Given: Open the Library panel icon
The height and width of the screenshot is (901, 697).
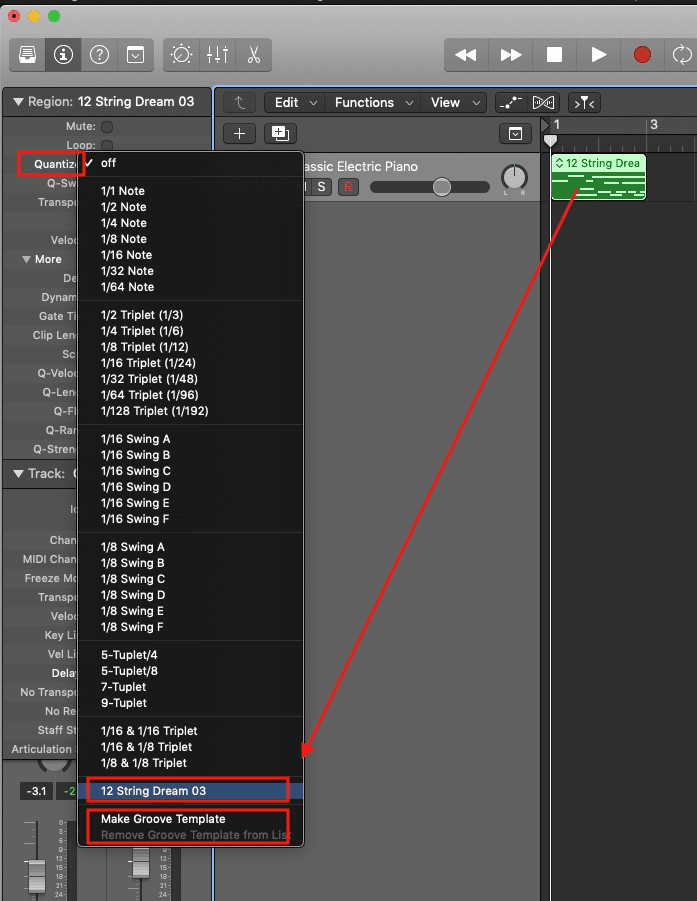Looking at the screenshot, I should pos(28,55).
